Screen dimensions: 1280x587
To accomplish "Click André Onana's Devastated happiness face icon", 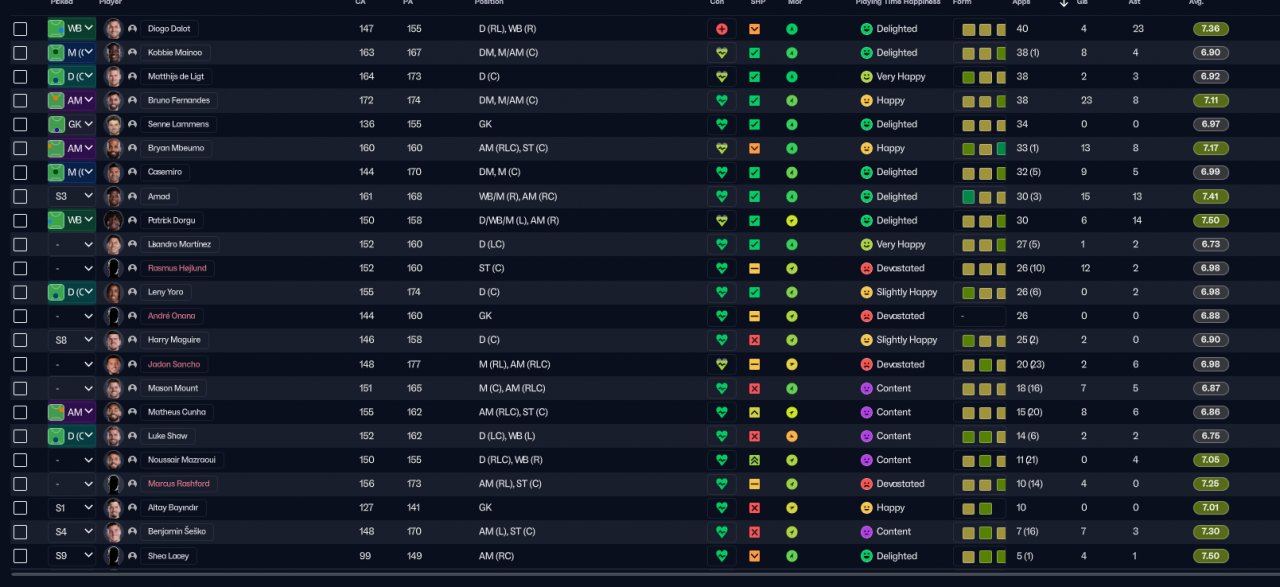I will (867, 316).
